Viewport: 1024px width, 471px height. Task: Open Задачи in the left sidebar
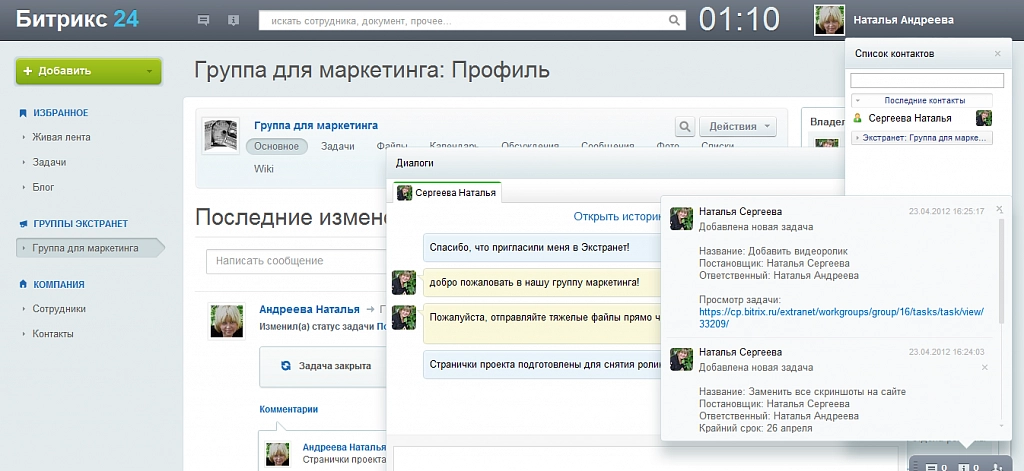click(49, 162)
